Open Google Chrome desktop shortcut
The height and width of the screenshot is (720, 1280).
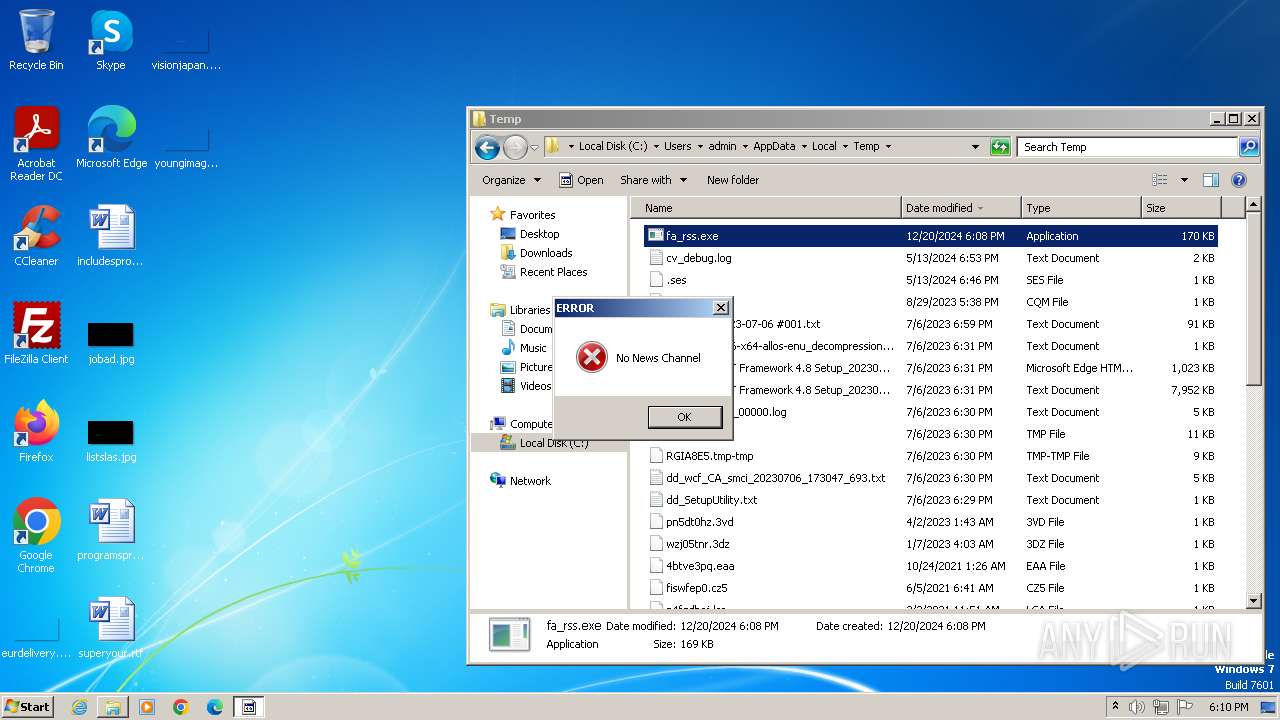pyautogui.click(x=36, y=536)
